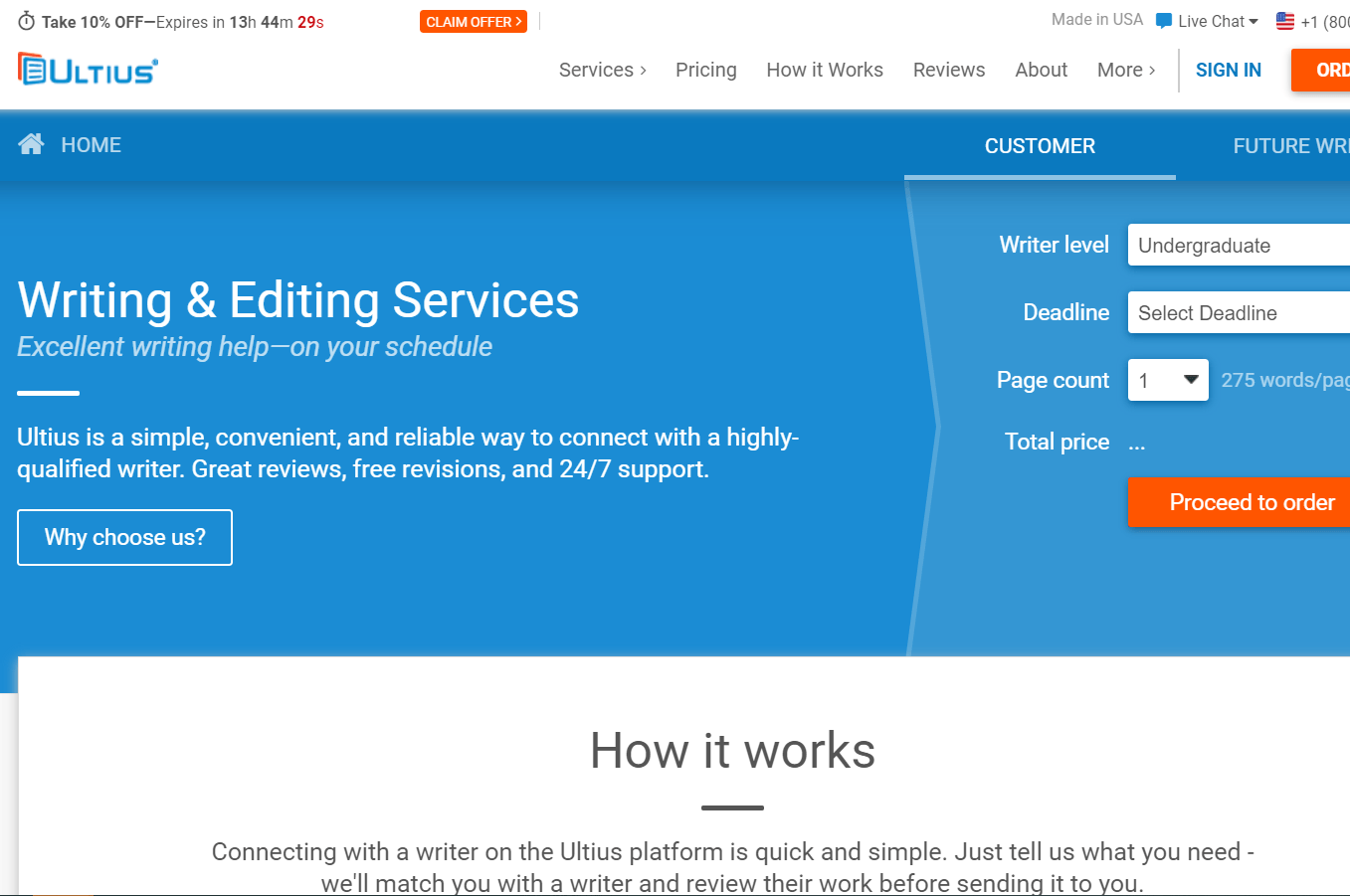Click the Writing & Editing Services heading
The image size is (1350, 896).
point(298,300)
